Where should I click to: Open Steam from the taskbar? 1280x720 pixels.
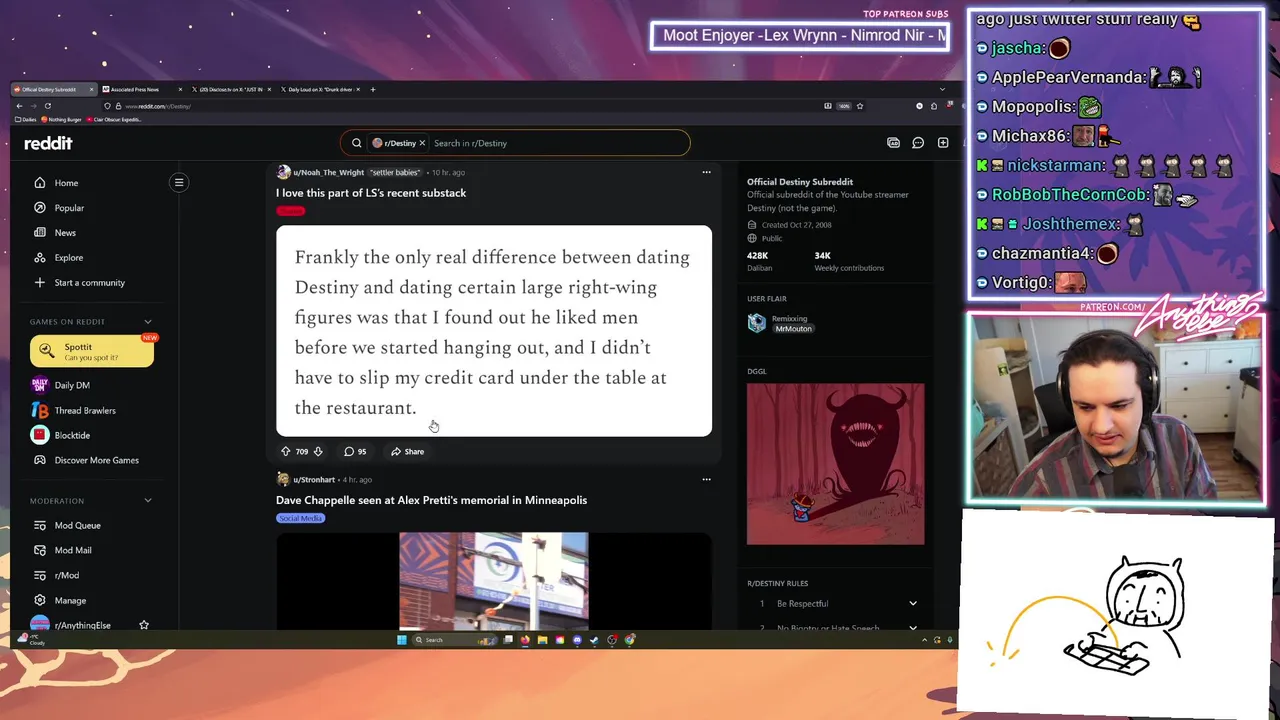point(594,640)
